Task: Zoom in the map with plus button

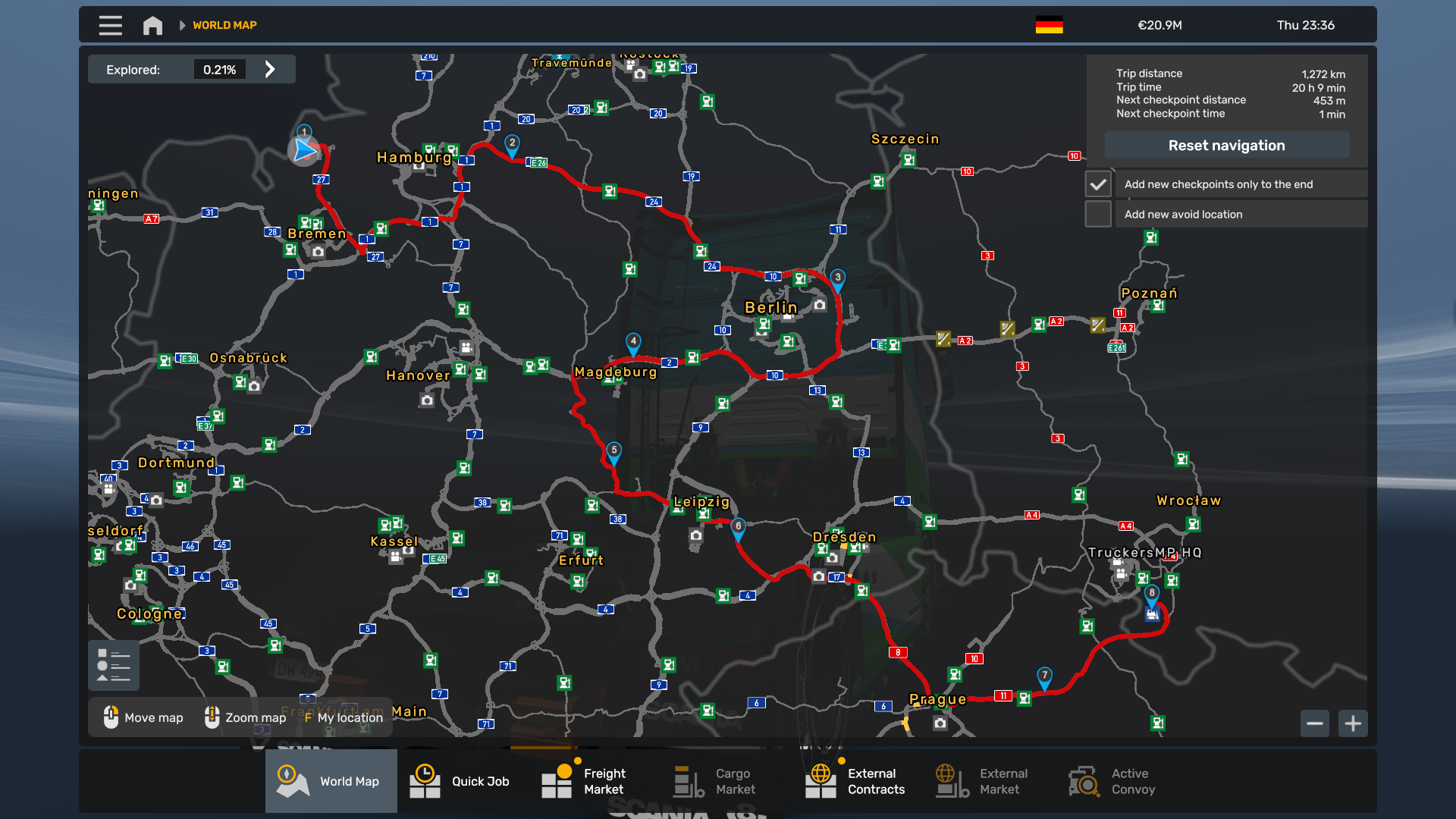Action: tap(1353, 723)
